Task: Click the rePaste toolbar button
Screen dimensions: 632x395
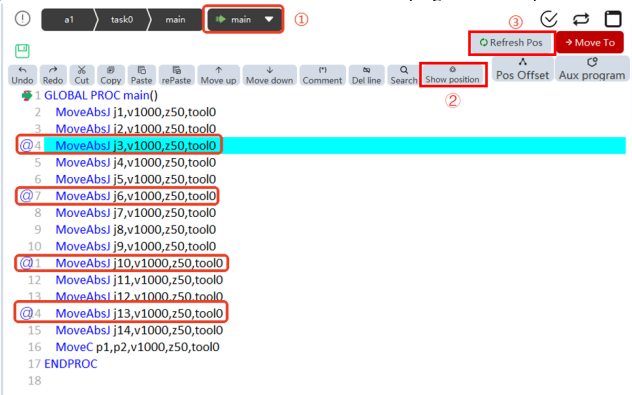Action: (x=176, y=75)
